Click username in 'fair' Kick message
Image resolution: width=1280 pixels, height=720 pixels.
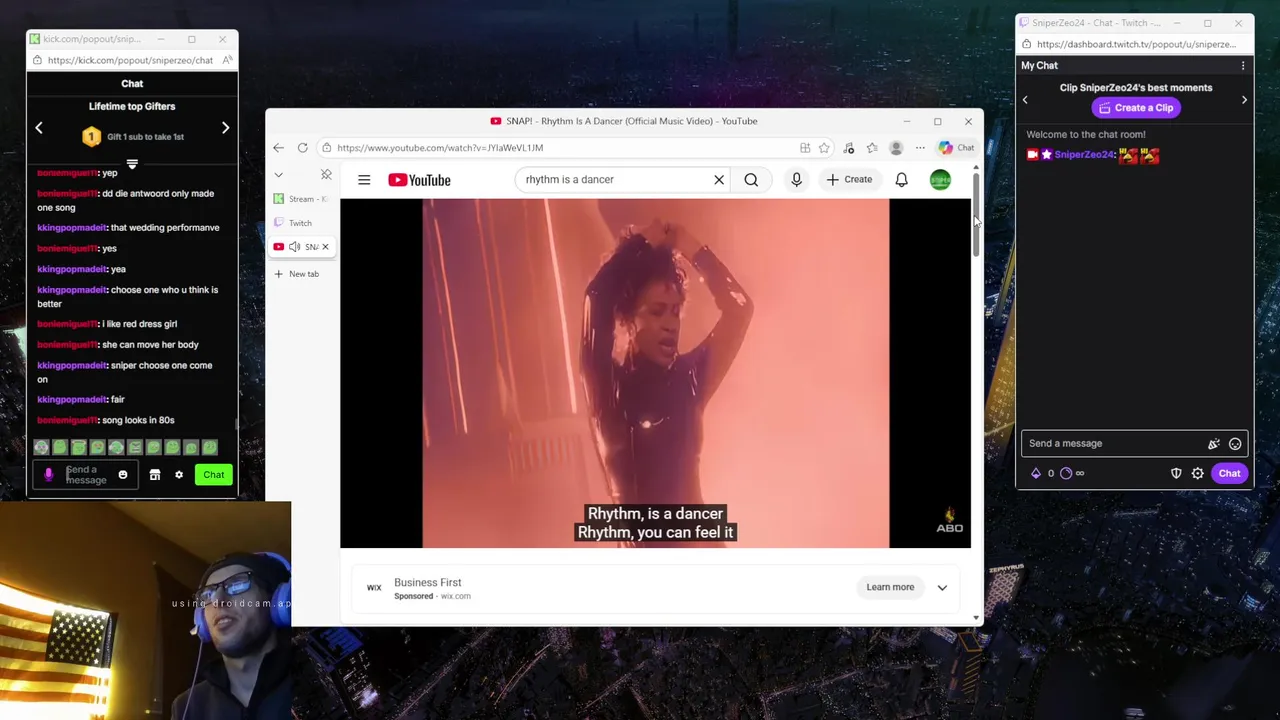71,400
